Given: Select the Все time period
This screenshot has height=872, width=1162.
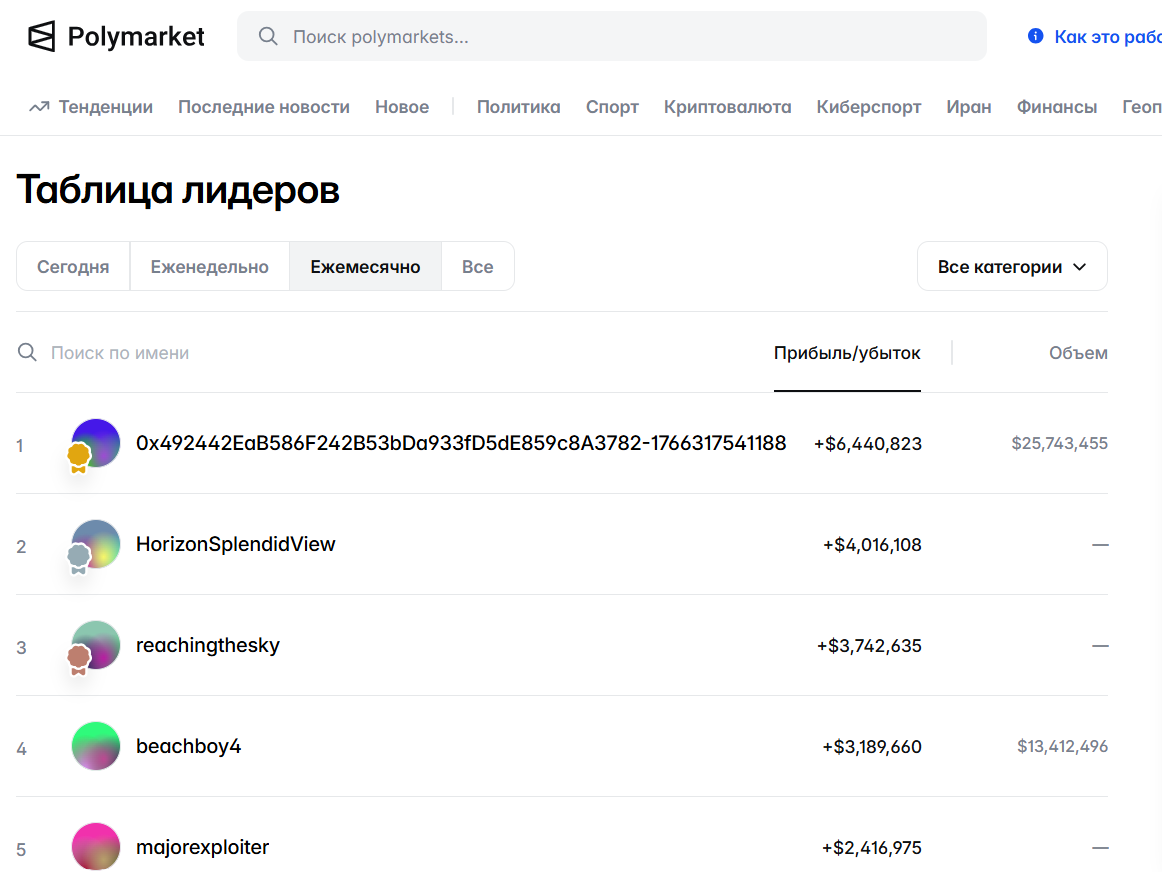Looking at the screenshot, I should (x=478, y=267).
